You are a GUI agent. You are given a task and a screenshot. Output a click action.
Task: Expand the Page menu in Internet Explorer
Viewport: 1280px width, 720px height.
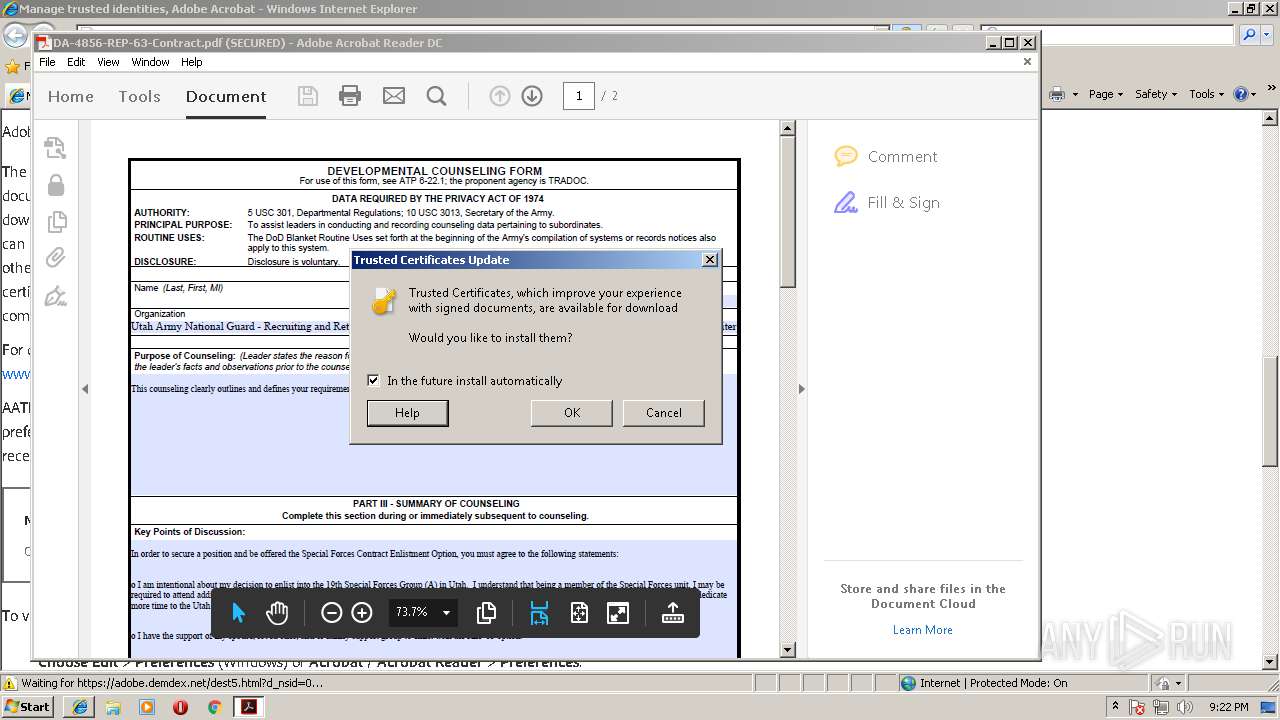[1106, 94]
